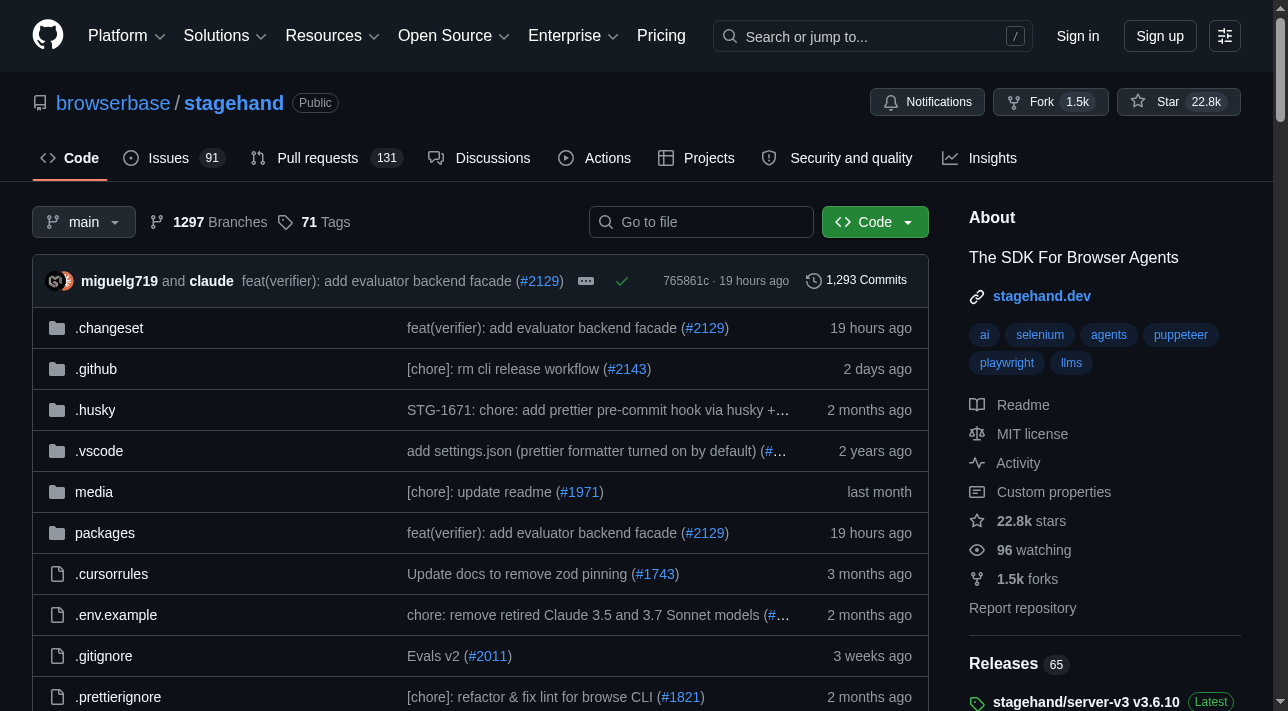Open Custom properties link

tap(1040, 492)
